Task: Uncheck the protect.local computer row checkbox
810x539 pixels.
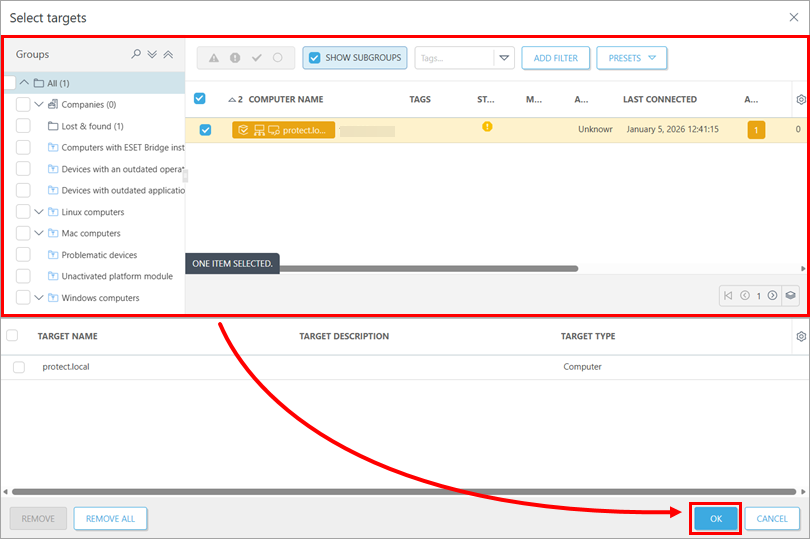Action: pos(205,130)
